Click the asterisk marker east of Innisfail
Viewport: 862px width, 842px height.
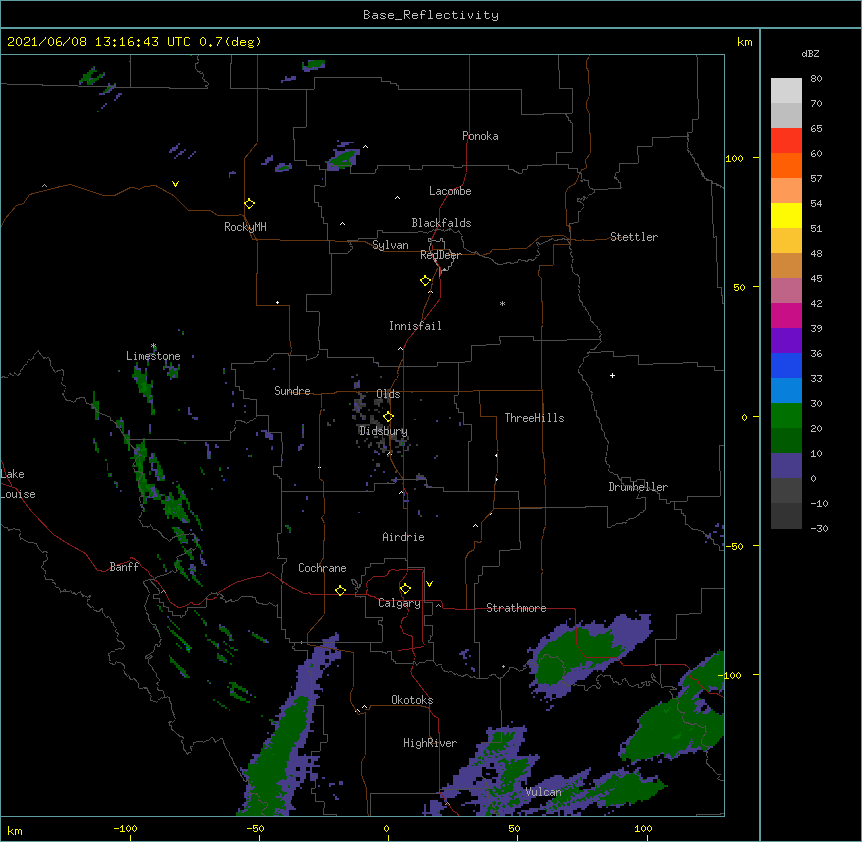[502, 303]
